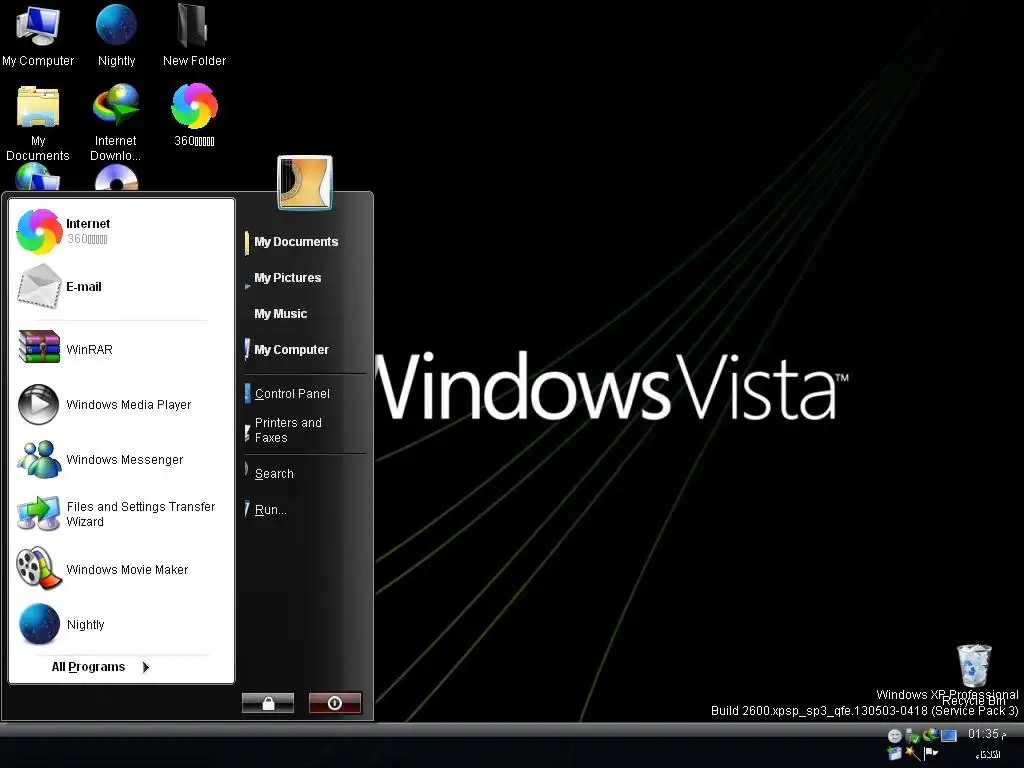Click the blue monitor tray icon
This screenshot has height=768, width=1024.
(949, 736)
